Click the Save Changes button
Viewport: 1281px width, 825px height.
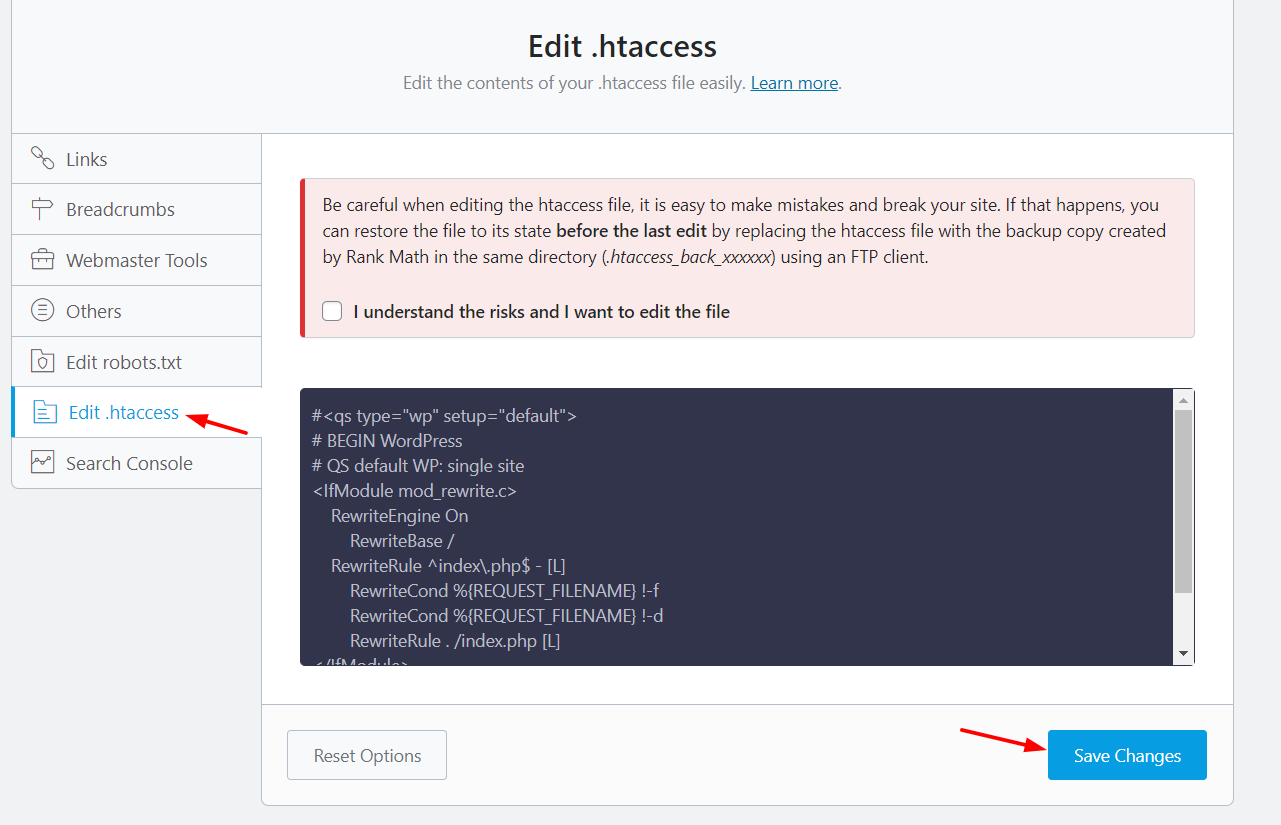[x=1127, y=755]
